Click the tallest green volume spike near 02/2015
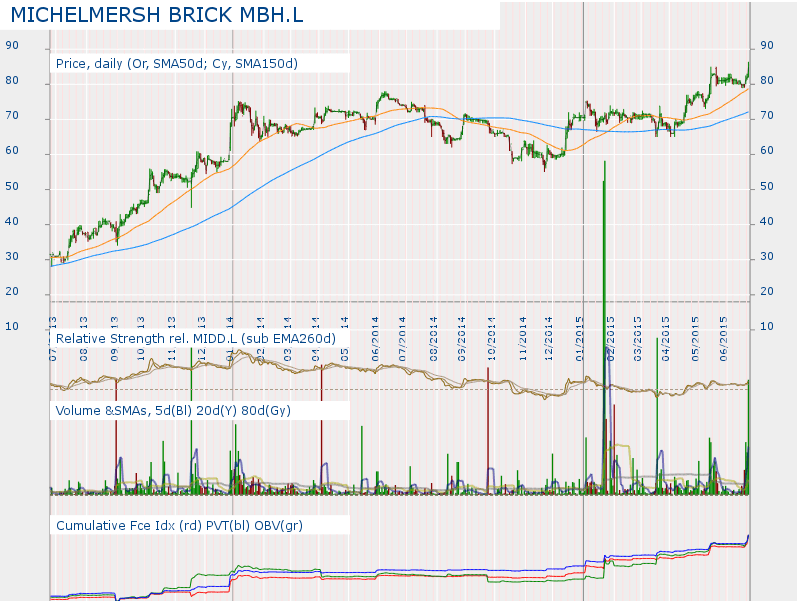 click(x=604, y=327)
